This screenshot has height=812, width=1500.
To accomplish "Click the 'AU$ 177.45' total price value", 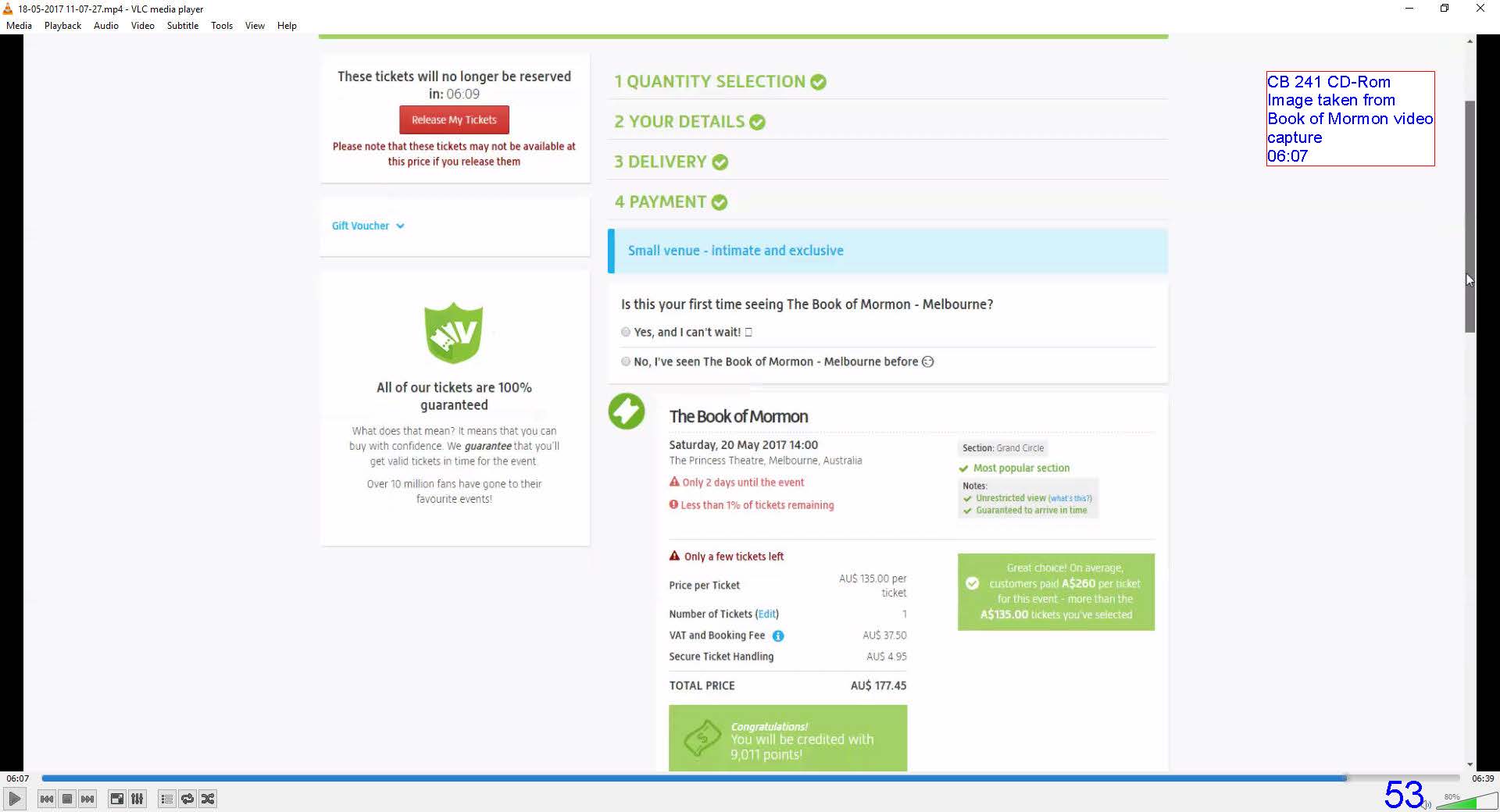I will pos(878,686).
